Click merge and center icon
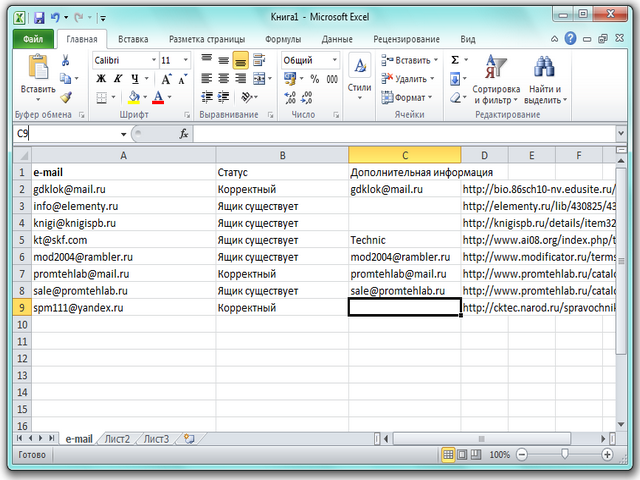 [x=259, y=78]
